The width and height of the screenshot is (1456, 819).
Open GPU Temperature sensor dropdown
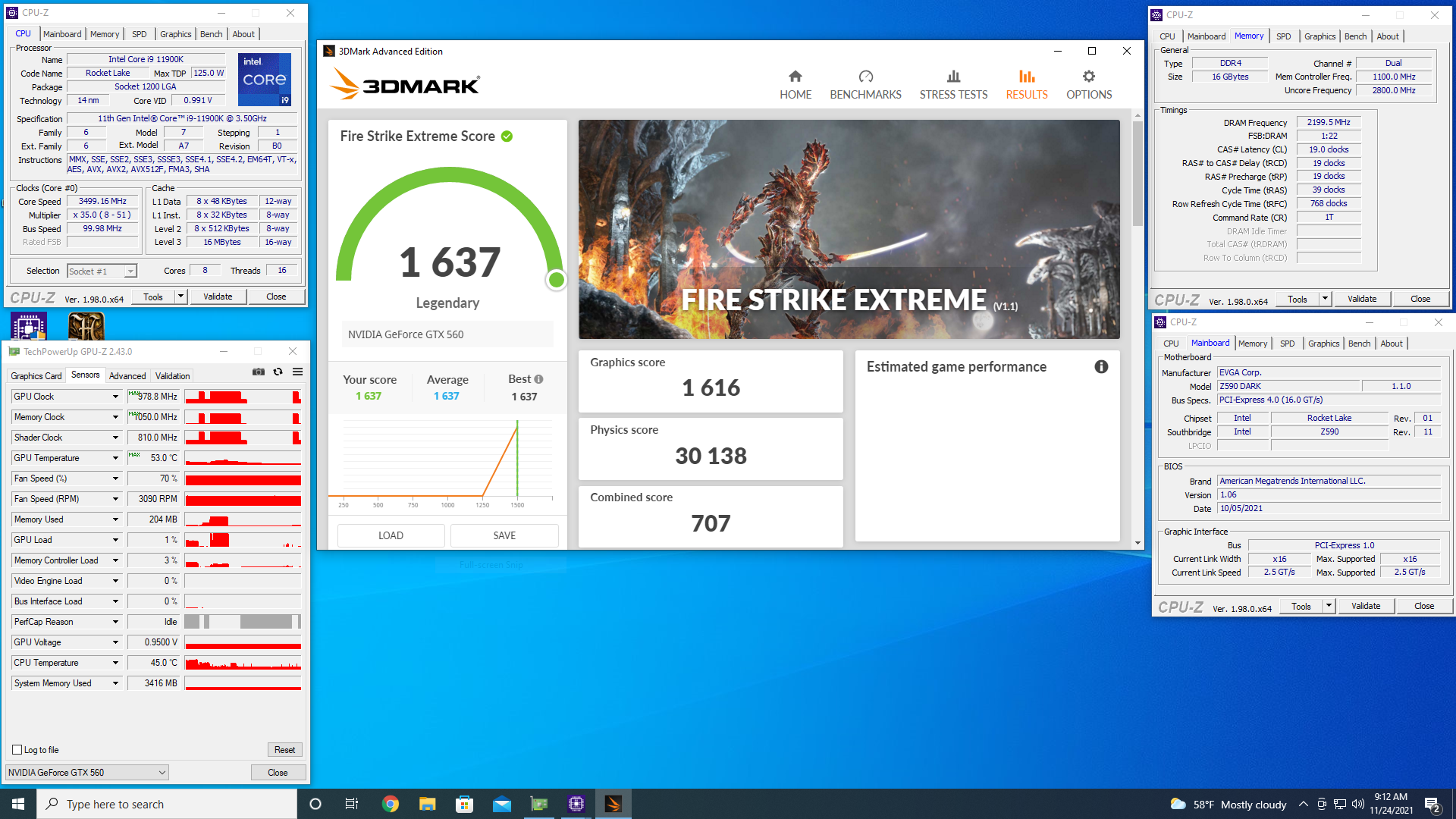tap(115, 458)
